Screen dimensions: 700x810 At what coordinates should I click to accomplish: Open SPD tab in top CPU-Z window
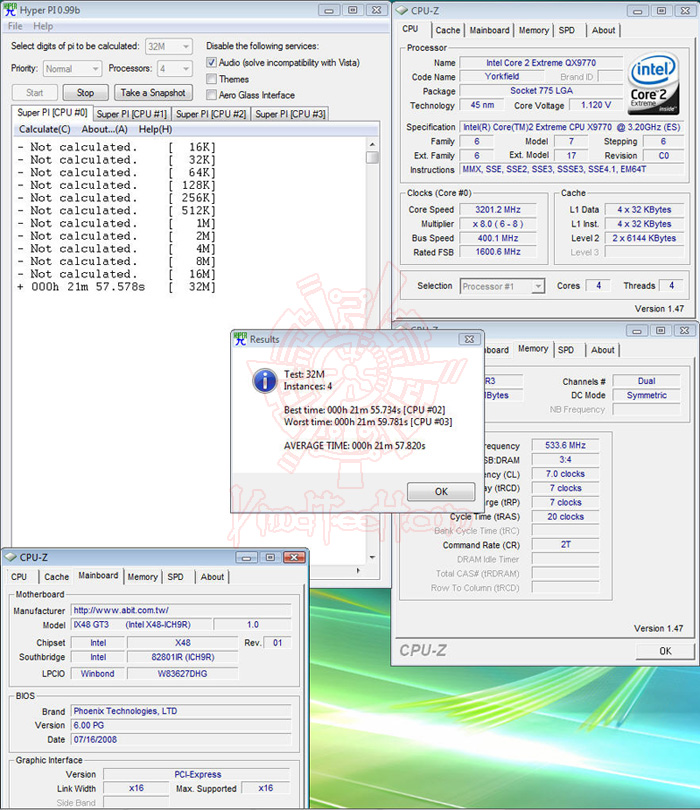(567, 30)
